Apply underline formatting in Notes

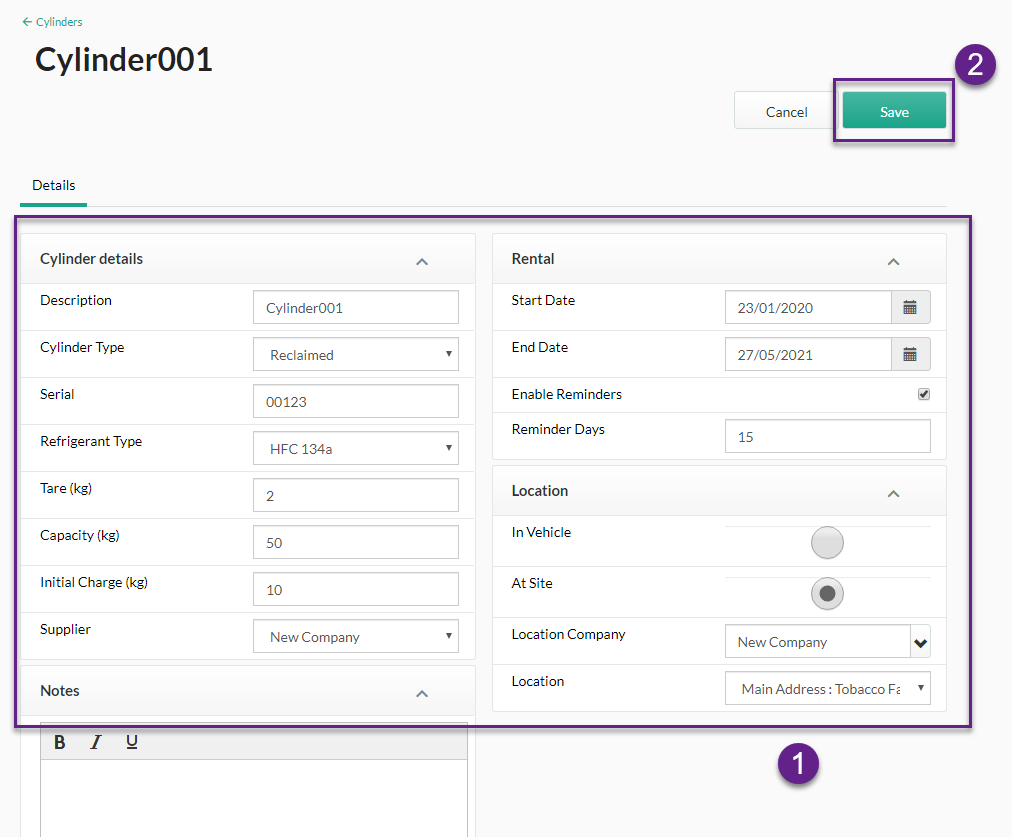(x=132, y=742)
